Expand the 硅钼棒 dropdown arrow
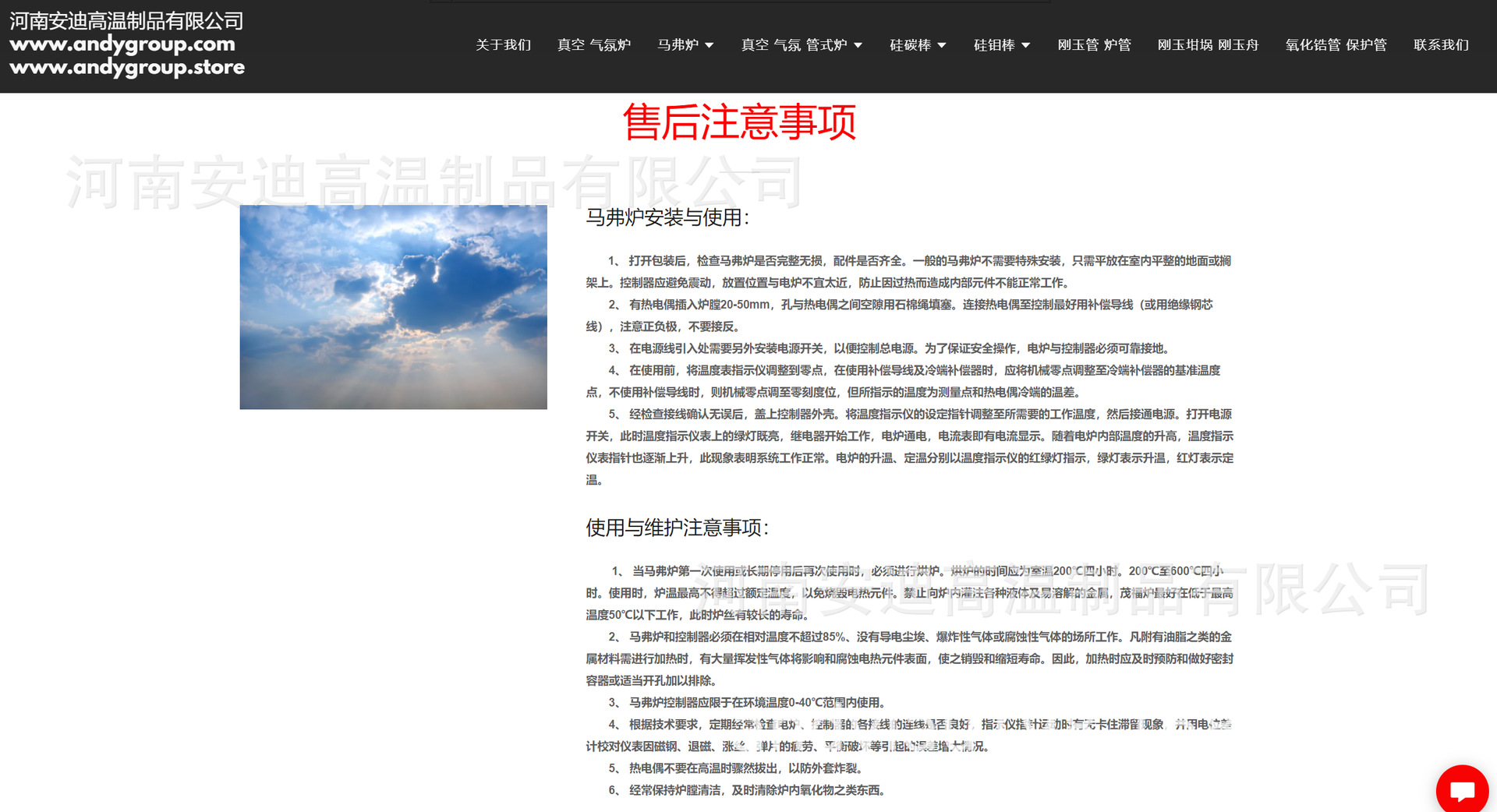Image resolution: width=1497 pixels, height=812 pixels. pos(1025,46)
